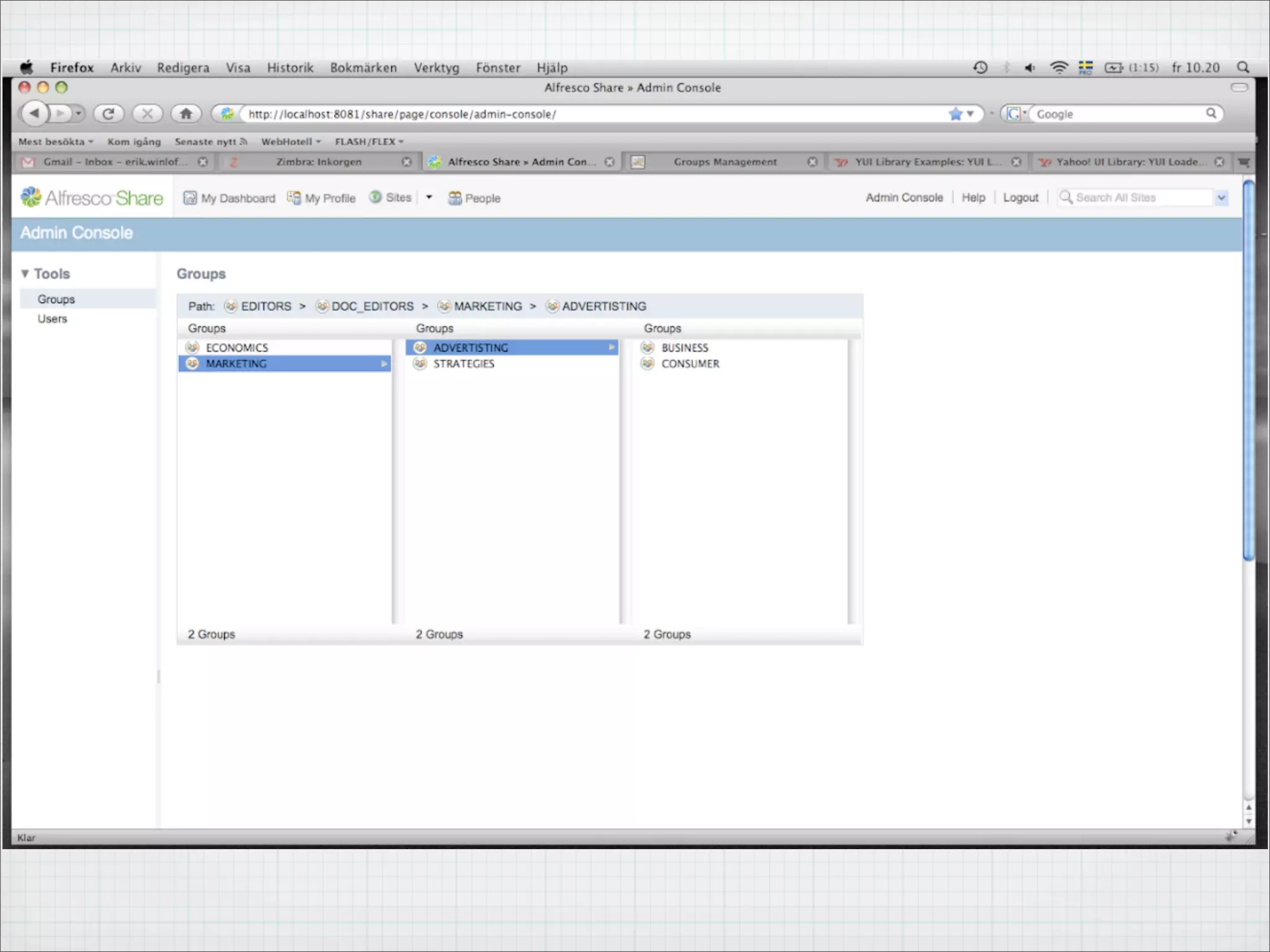Screen dimensions: 1270x952
Task: Select Users in the Tools sidebar
Action: click(52, 319)
